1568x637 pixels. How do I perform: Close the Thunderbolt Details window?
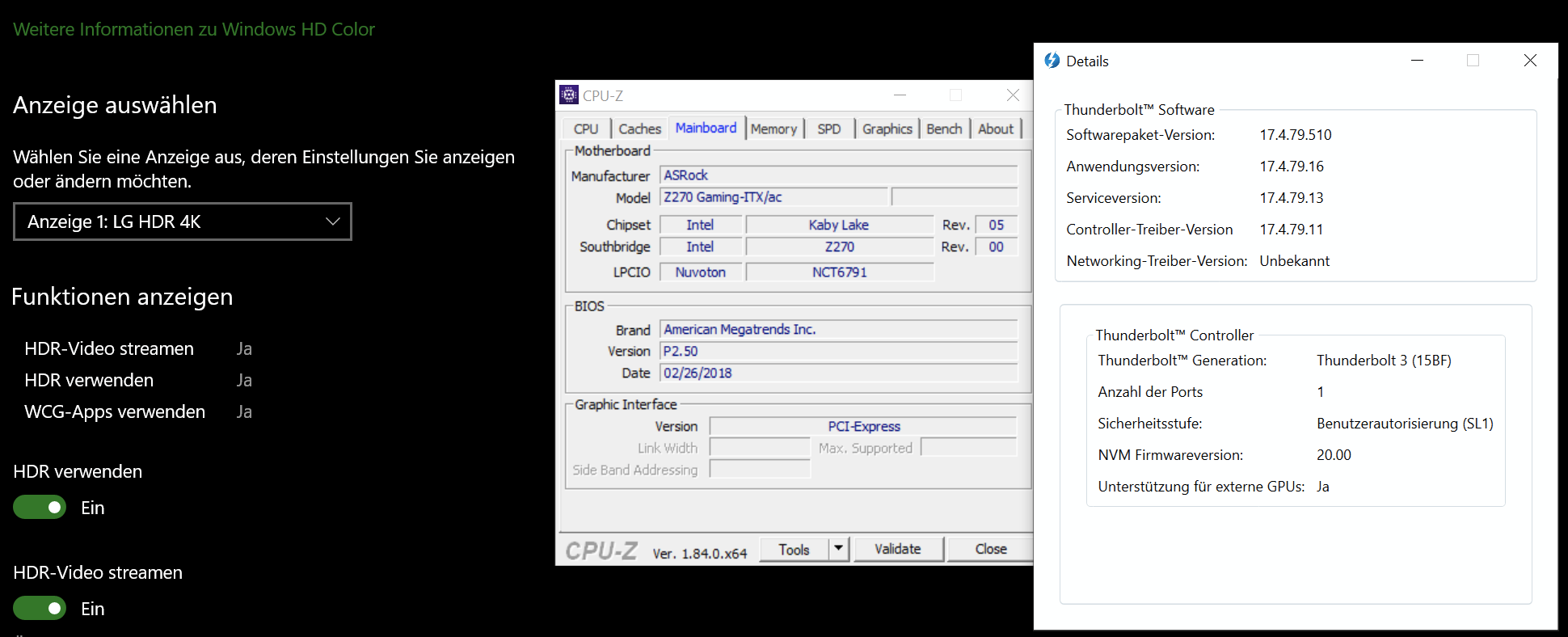click(x=1529, y=61)
